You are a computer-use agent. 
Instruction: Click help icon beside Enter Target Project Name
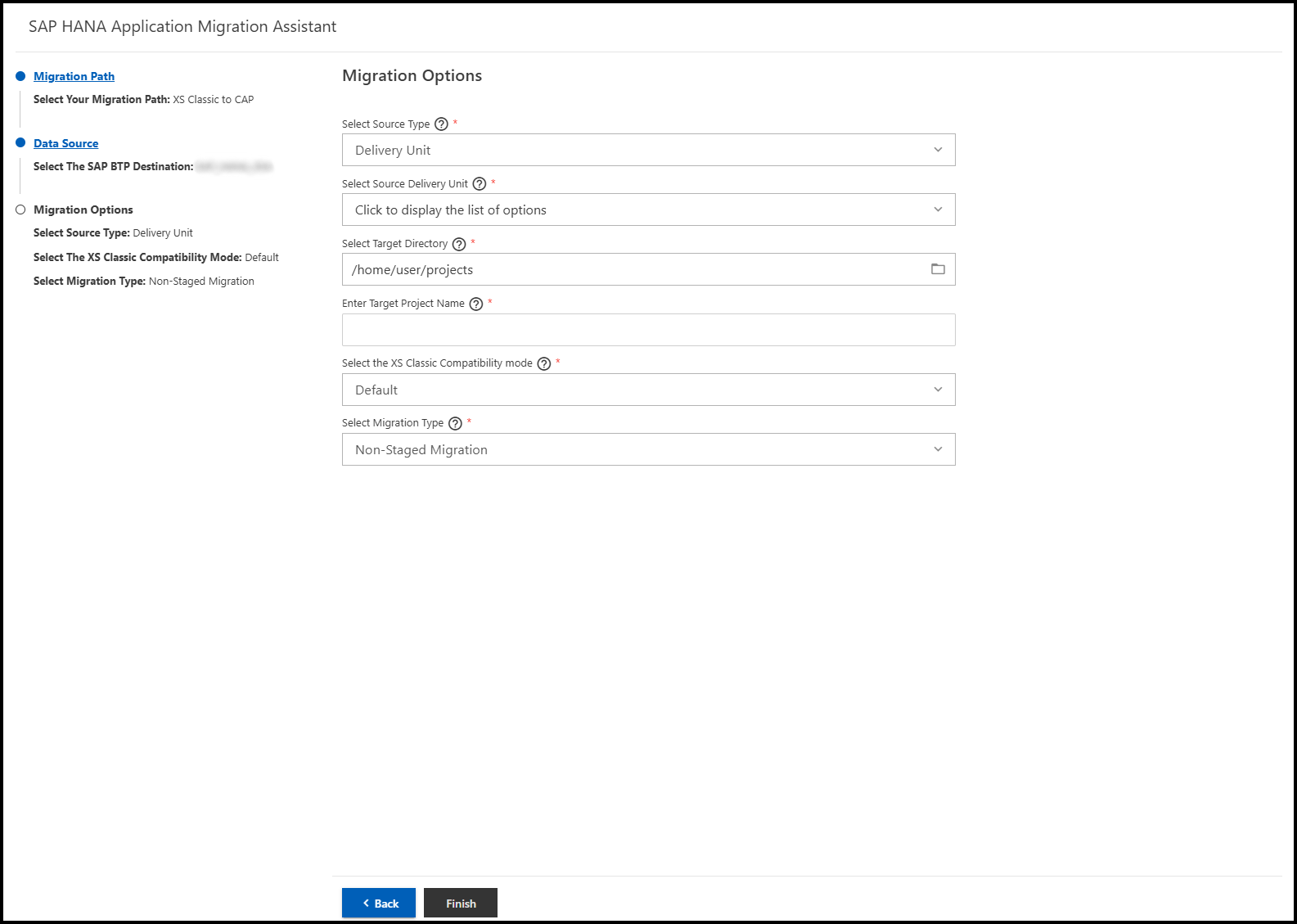(x=476, y=304)
